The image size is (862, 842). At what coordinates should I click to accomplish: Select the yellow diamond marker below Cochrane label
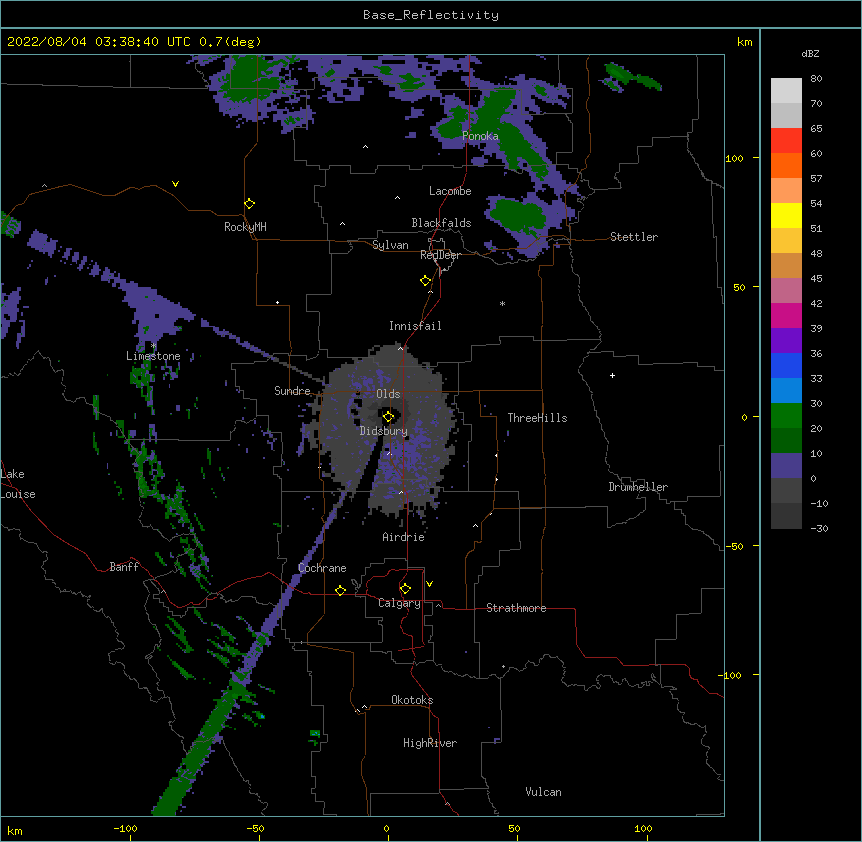(x=340, y=590)
